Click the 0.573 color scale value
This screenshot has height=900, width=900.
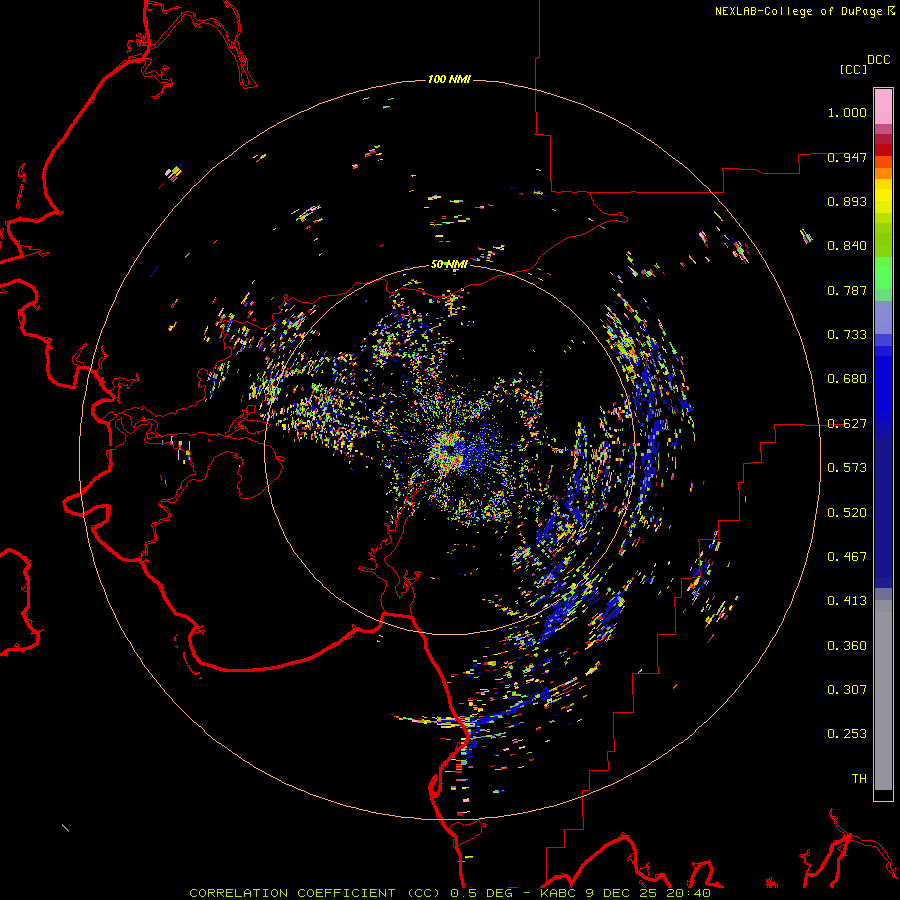coord(847,468)
